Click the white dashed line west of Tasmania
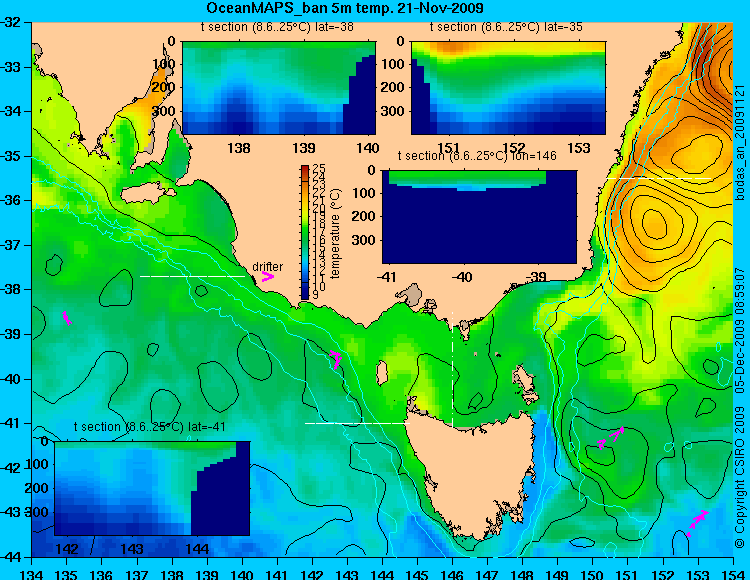Viewport: 750px width, 580px height. point(357,423)
